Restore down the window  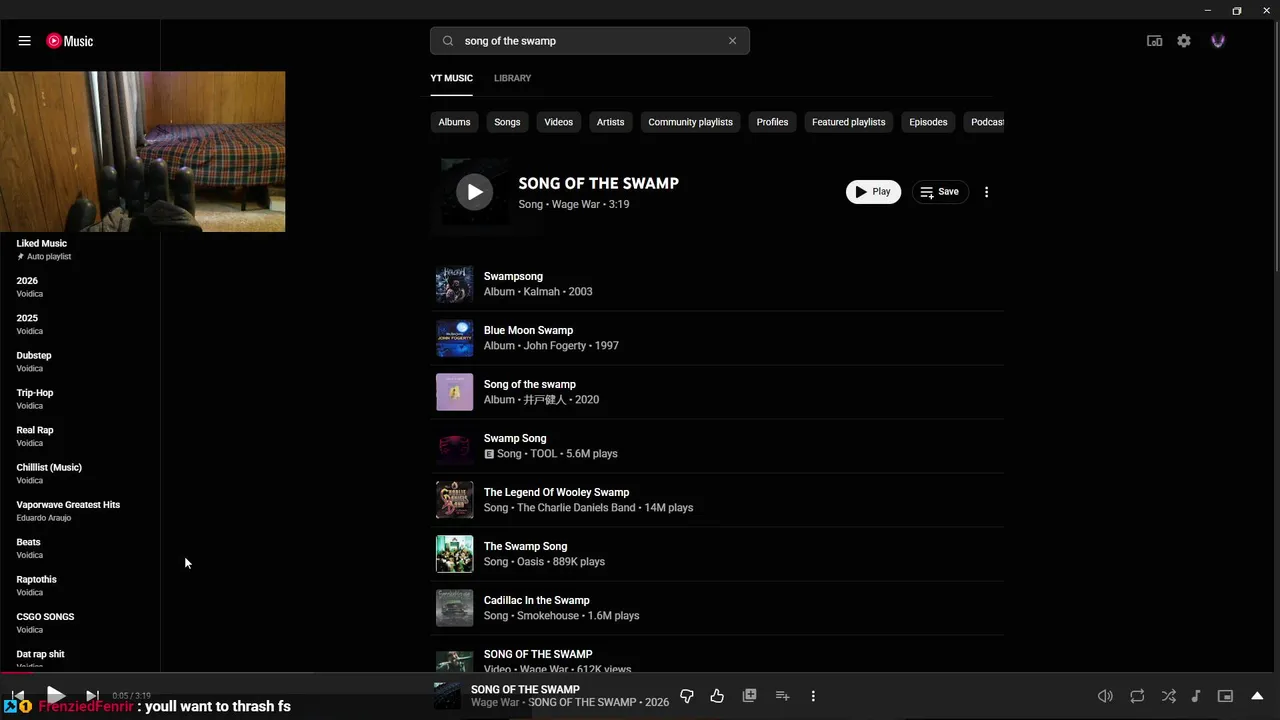point(1237,10)
